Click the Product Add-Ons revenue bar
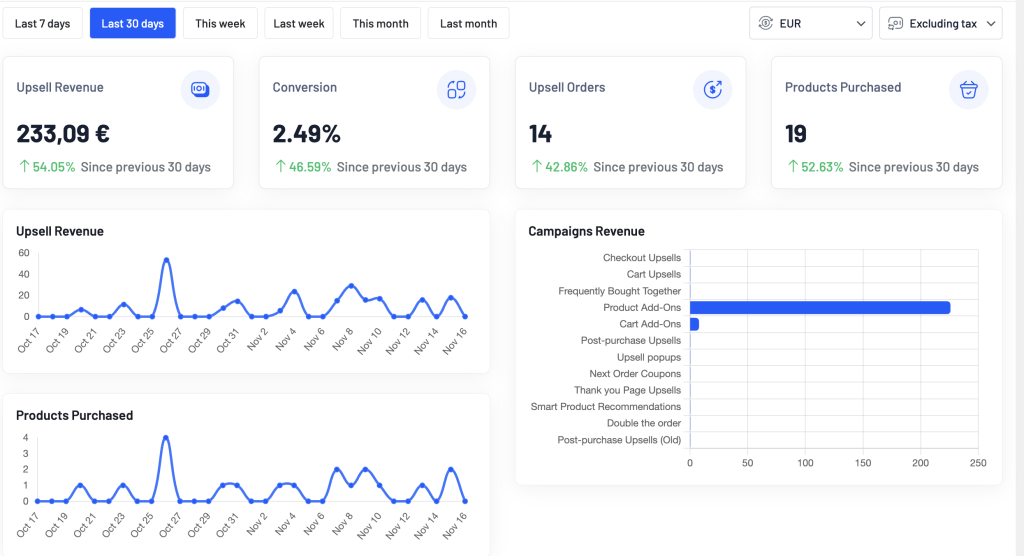This screenshot has height=556, width=1024. click(820, 307)
